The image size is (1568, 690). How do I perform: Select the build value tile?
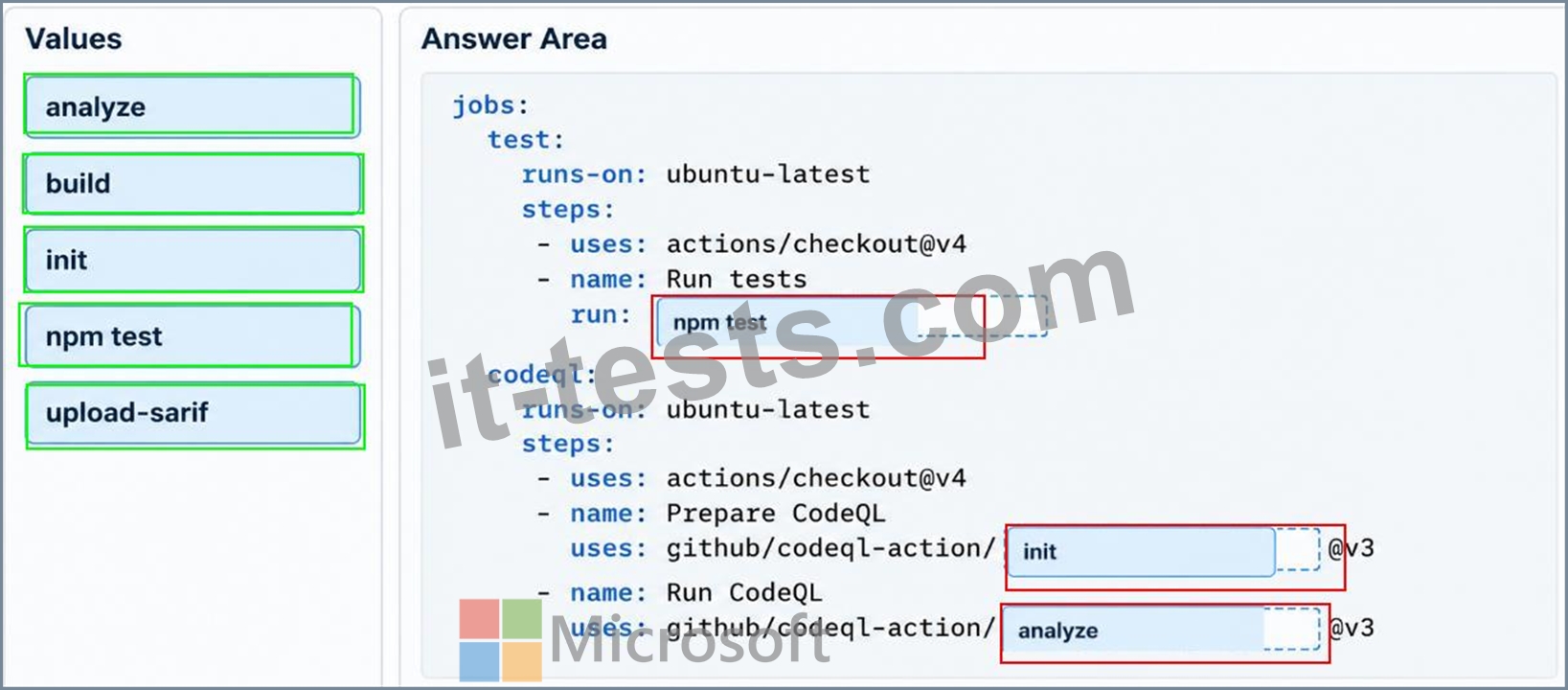click(x=193, y=183)
